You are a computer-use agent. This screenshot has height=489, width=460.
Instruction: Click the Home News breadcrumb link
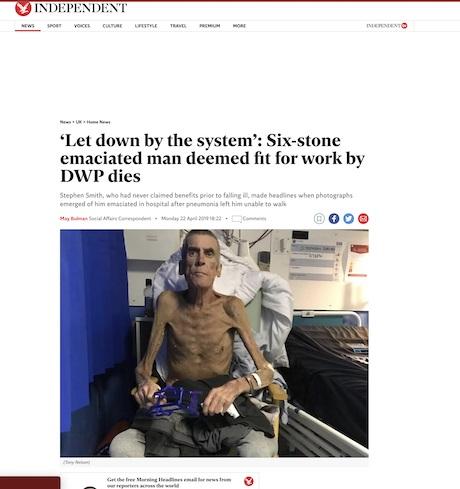[98, 122]
